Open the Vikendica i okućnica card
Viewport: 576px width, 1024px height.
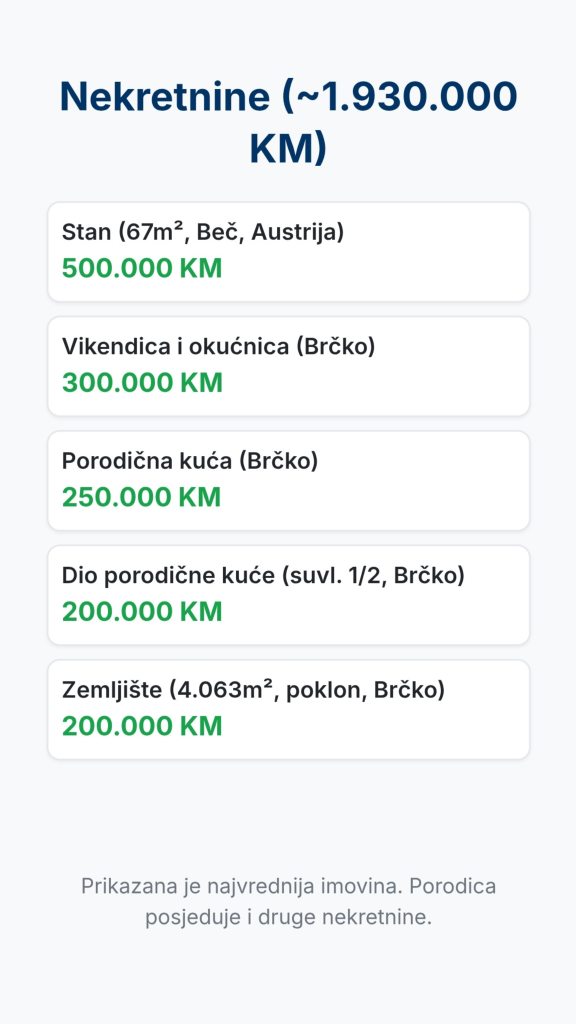[x=288, y=366]
